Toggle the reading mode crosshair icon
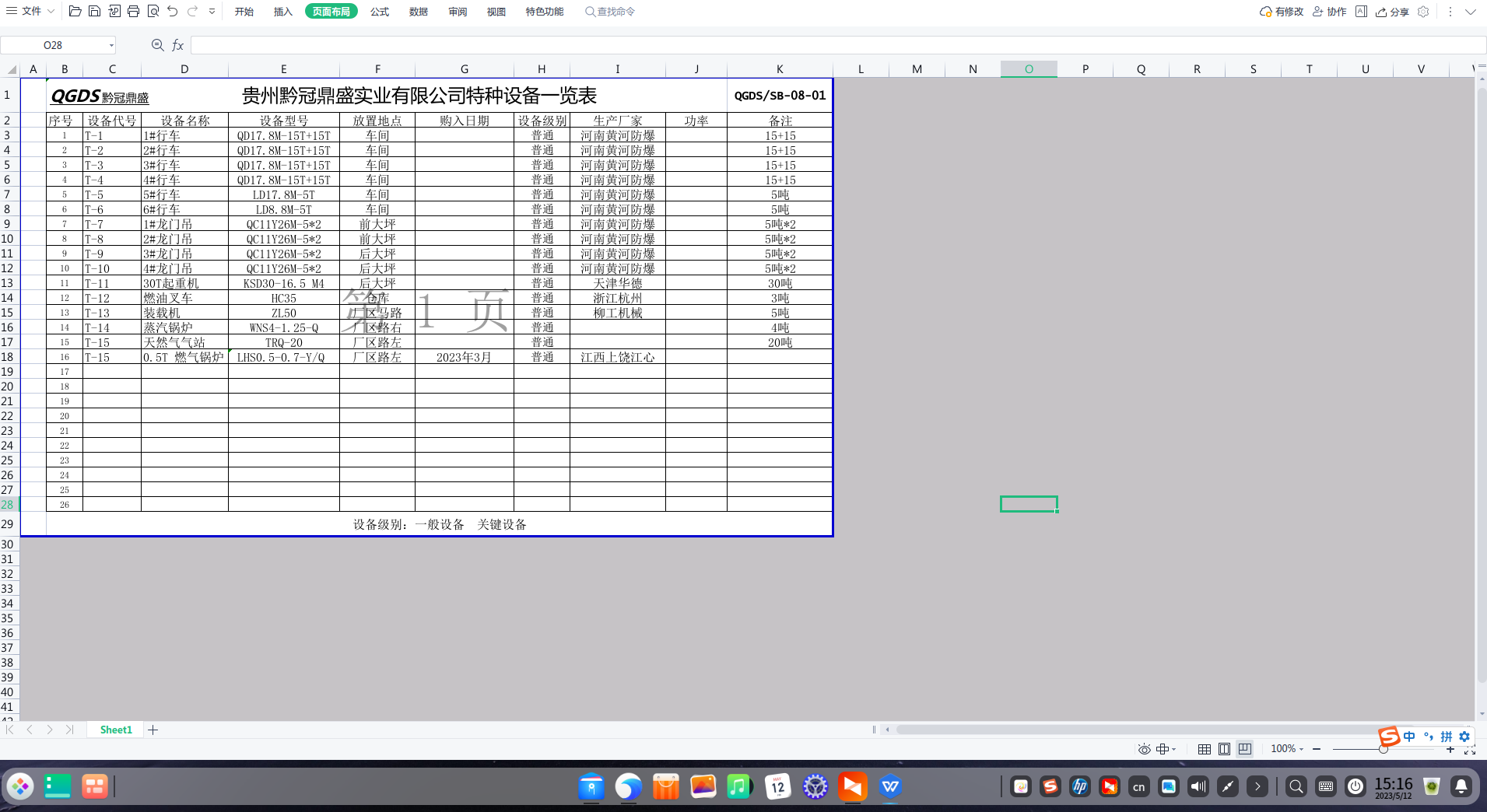Viewport: 1487px width, 812px height. 1161,748
